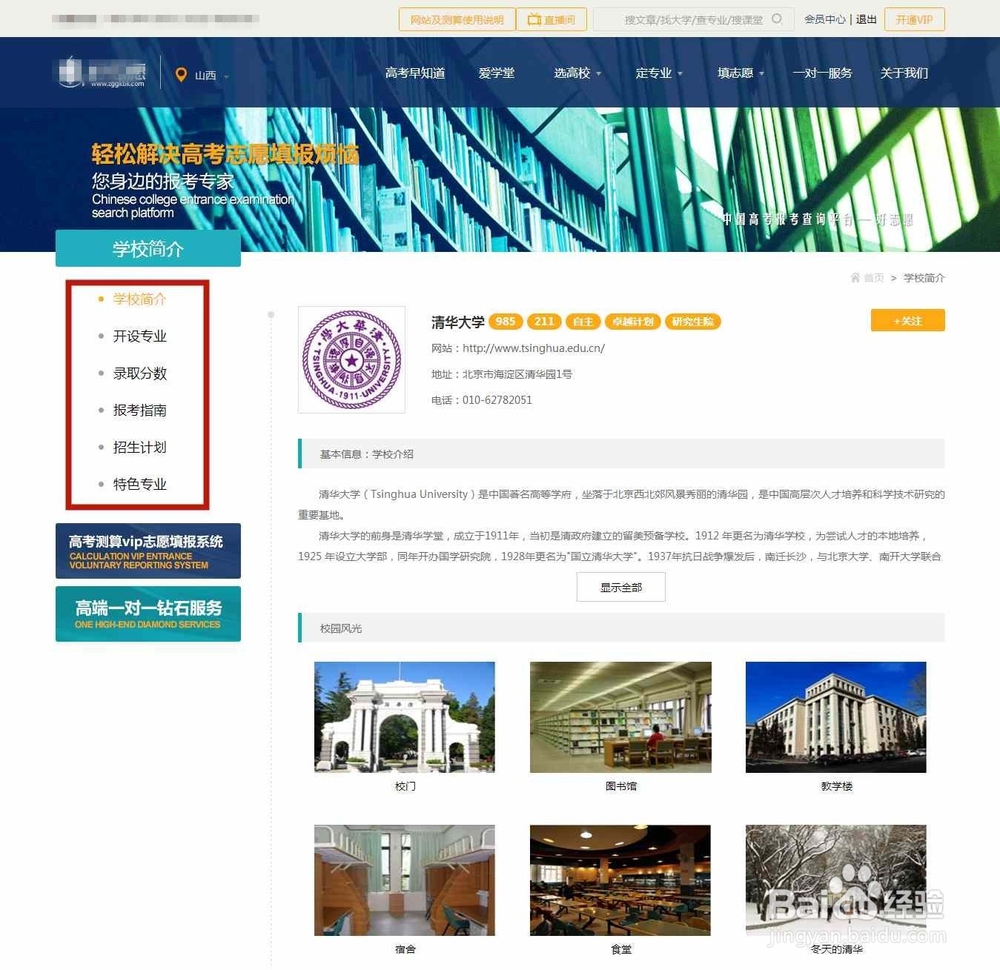Open 关于我们 nav item
Image resolution: width=1000 pixels, height=970 pixels.
[x=904, y=73]
